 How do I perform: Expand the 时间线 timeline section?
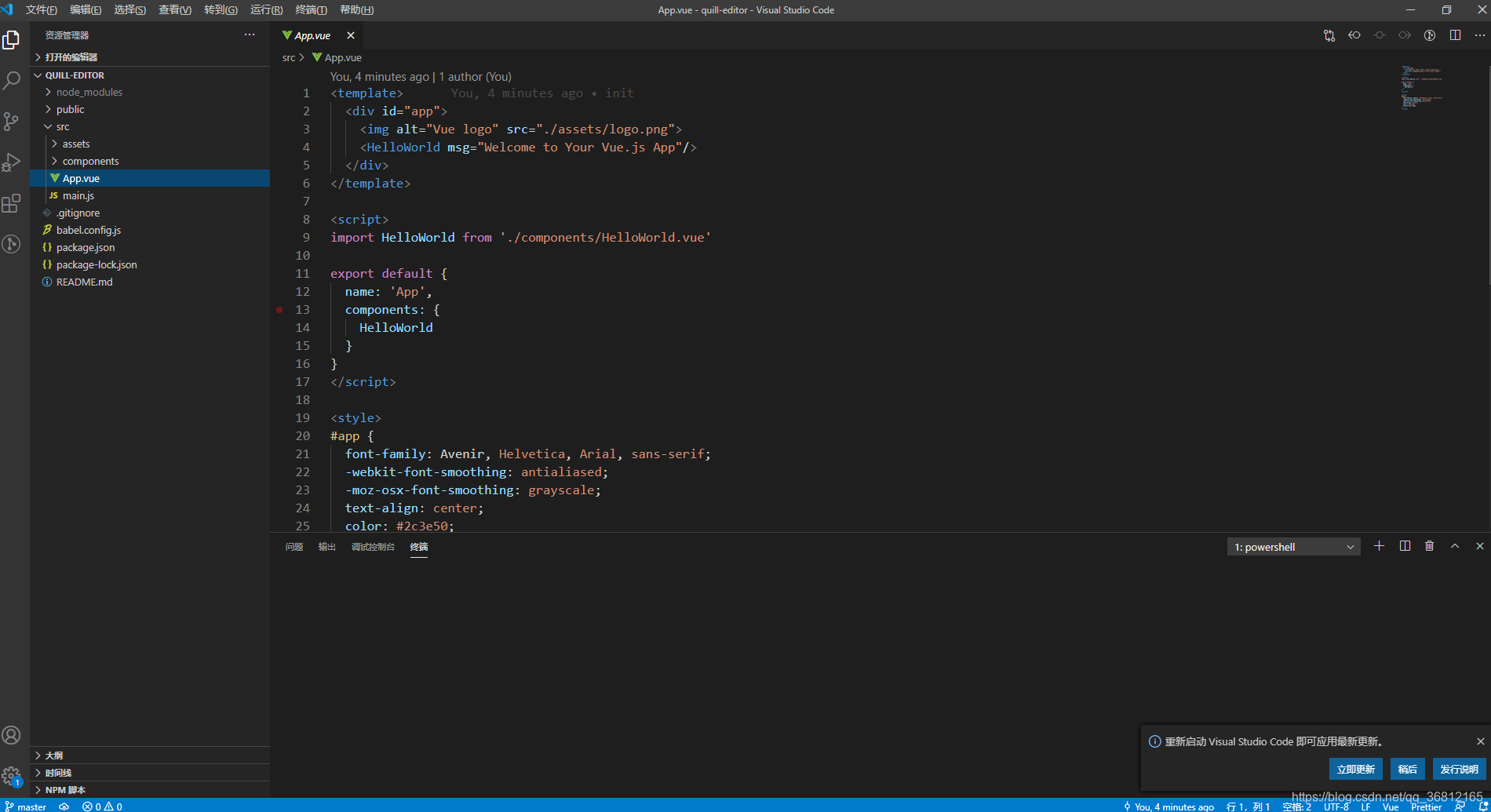[150, 773]
